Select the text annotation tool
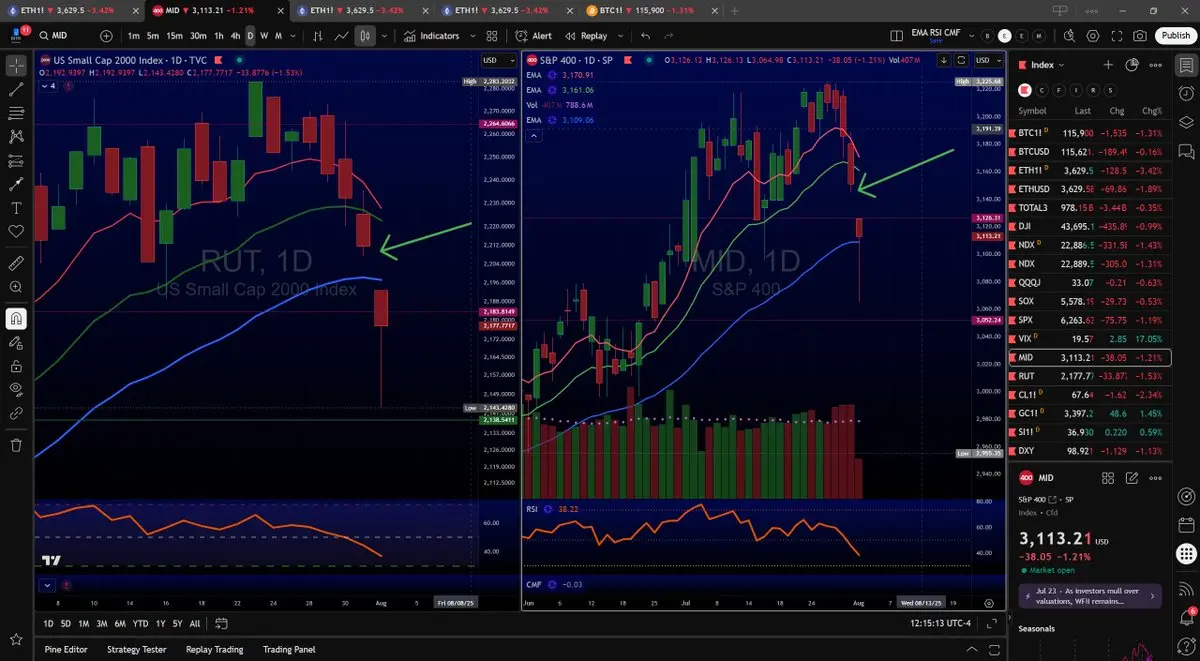 click(x=16, y=208)
